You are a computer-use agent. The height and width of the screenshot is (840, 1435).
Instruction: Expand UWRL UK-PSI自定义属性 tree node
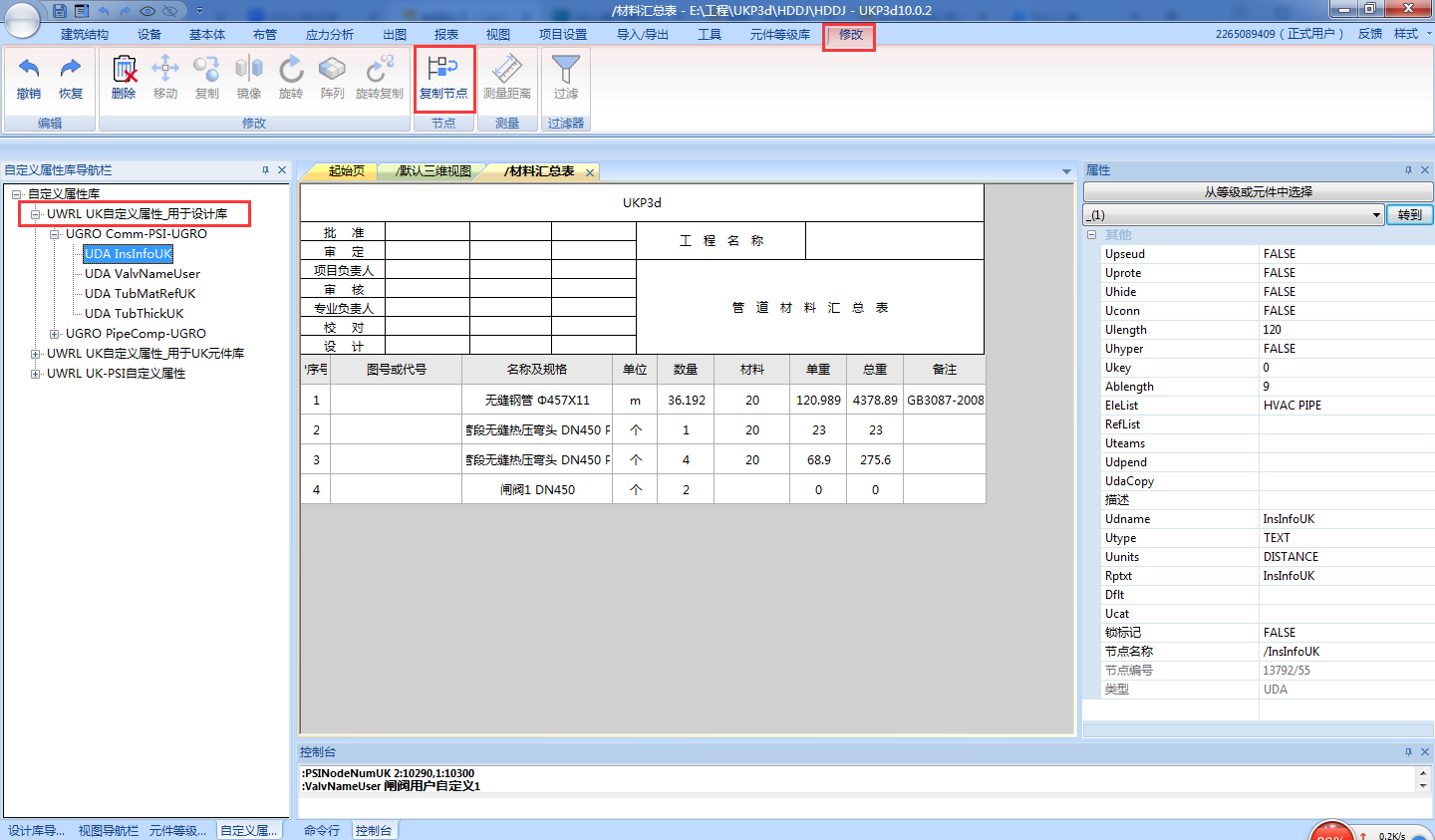(x=36, y=374)
